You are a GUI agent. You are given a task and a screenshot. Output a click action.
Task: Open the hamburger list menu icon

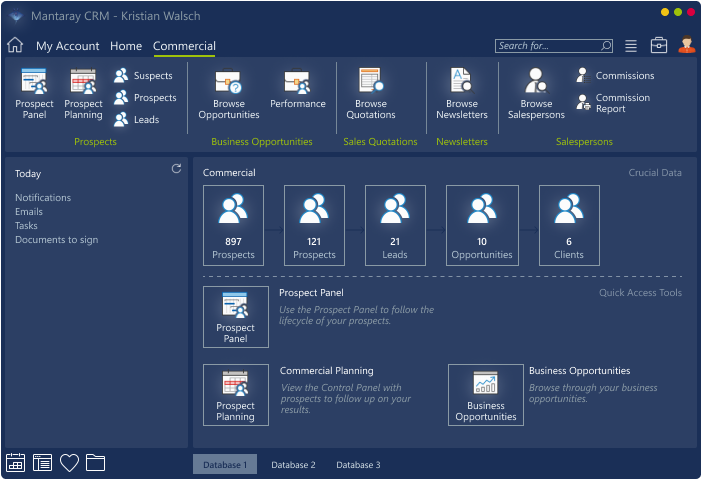coord(631,46)
